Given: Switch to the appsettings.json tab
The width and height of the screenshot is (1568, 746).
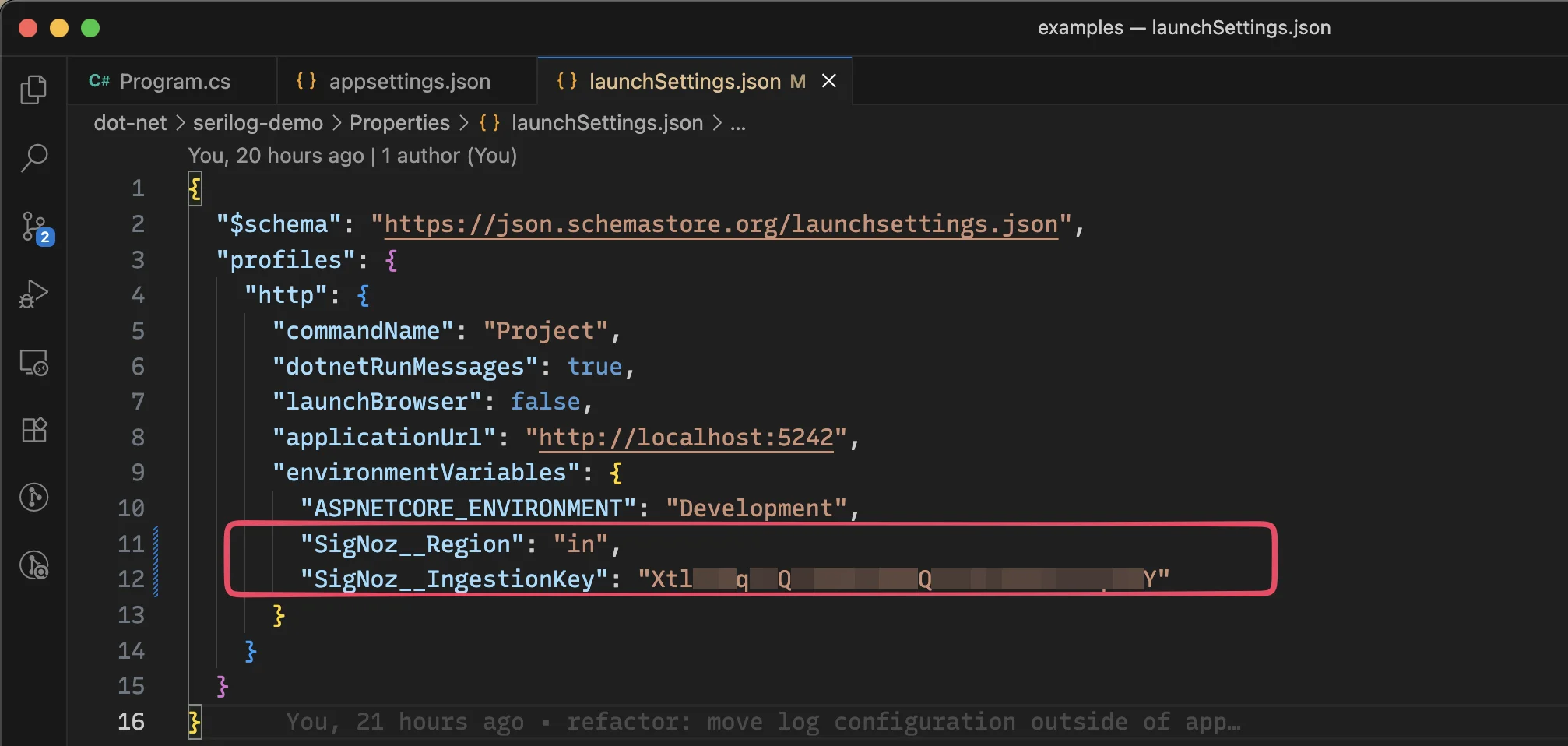Looking at the screenshot, I should 409,82.
